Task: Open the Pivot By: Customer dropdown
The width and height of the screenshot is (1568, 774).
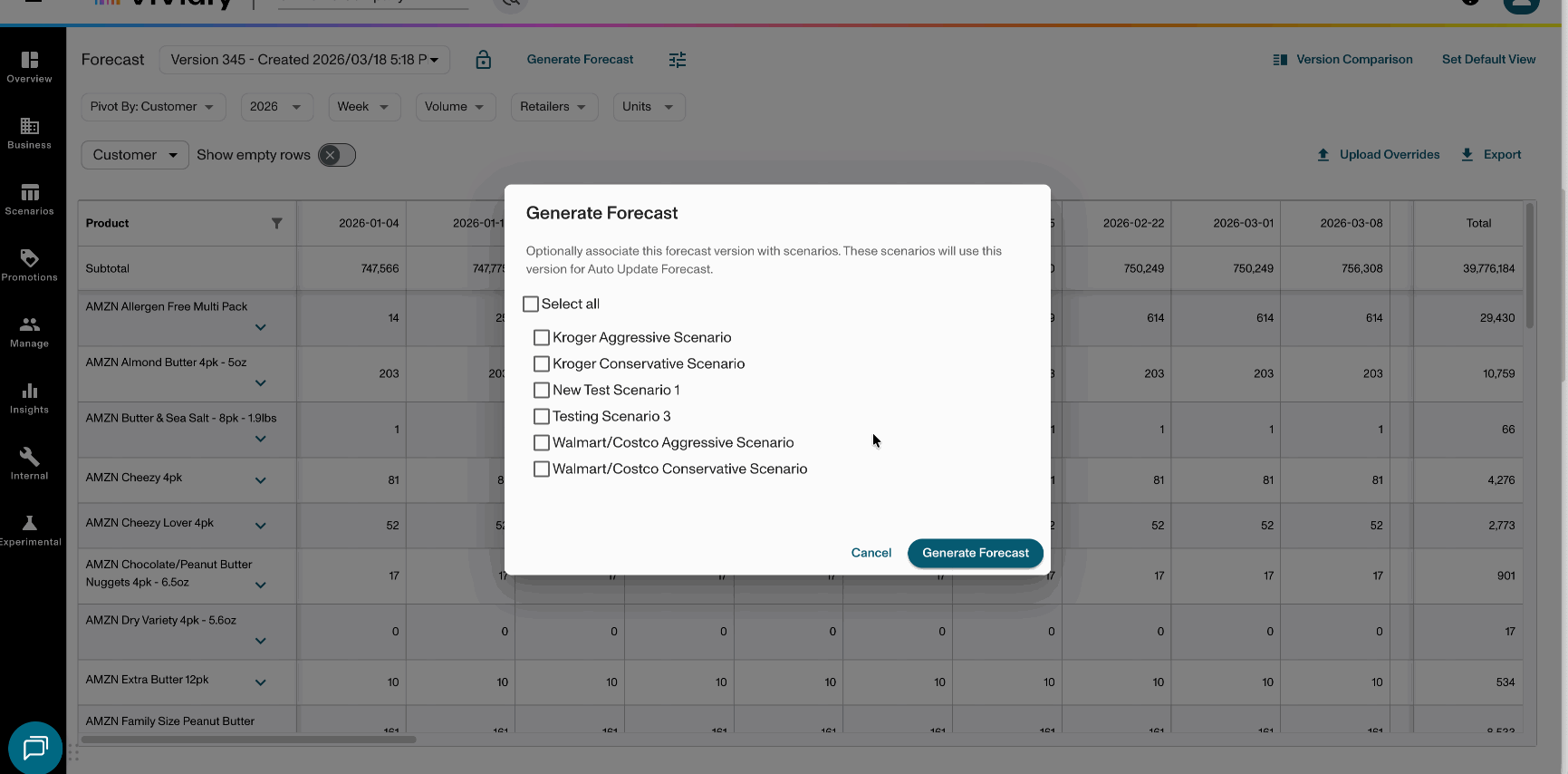Action: click(x=152, y=107)
